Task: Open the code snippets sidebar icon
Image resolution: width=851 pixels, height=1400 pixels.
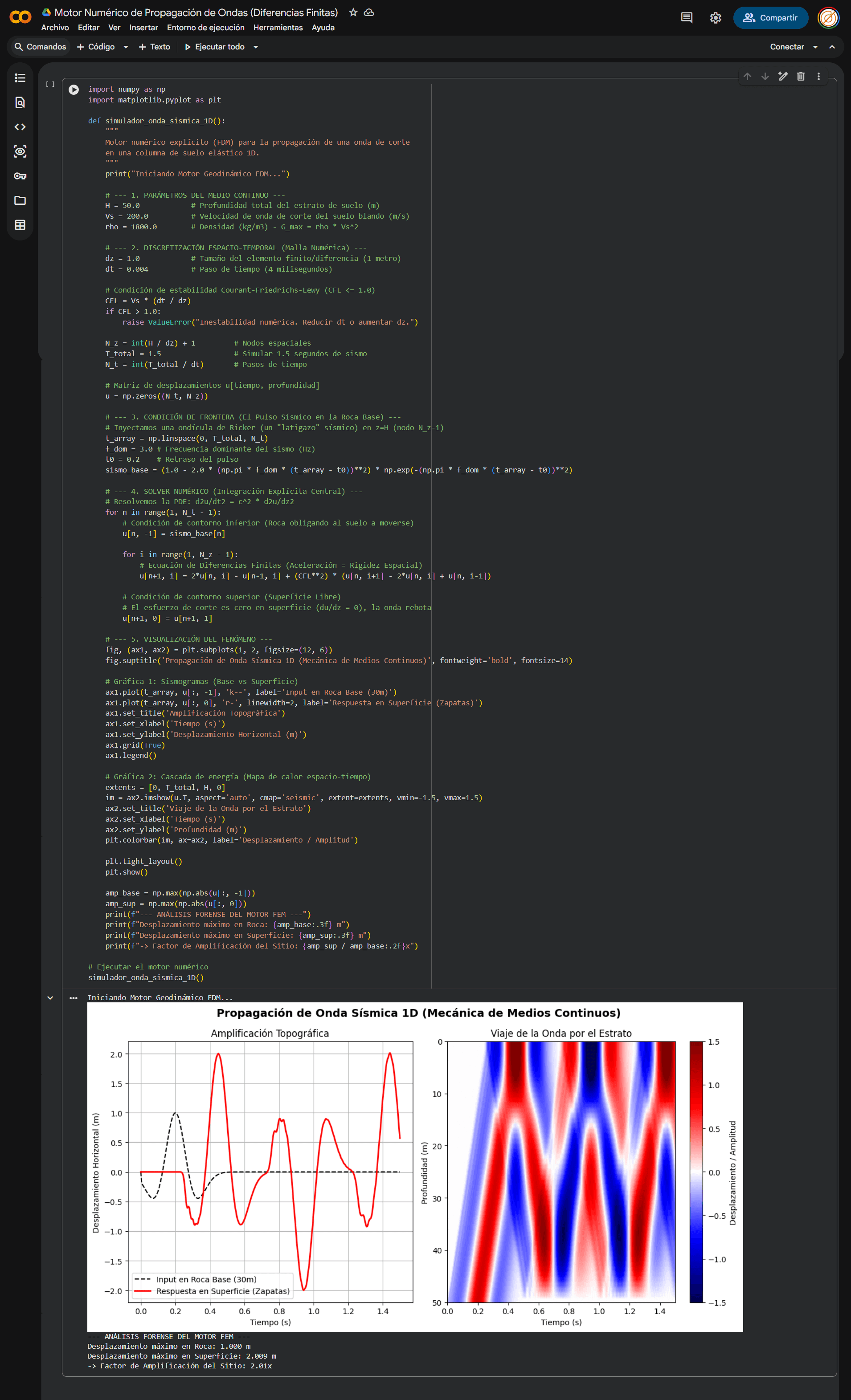Action: [x=20, y=127]
